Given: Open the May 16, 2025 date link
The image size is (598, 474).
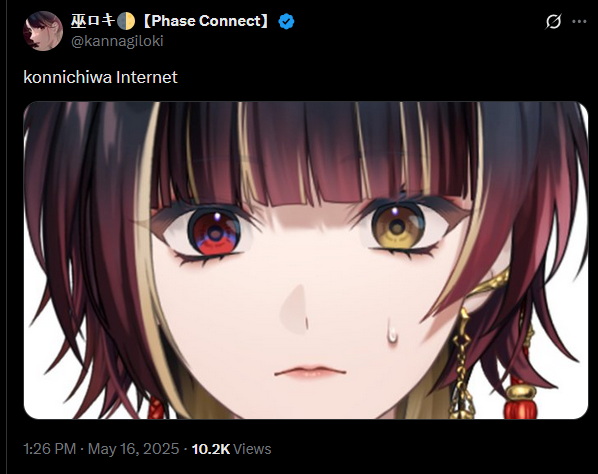Looking at the screenshot, I should click(133, 449).
